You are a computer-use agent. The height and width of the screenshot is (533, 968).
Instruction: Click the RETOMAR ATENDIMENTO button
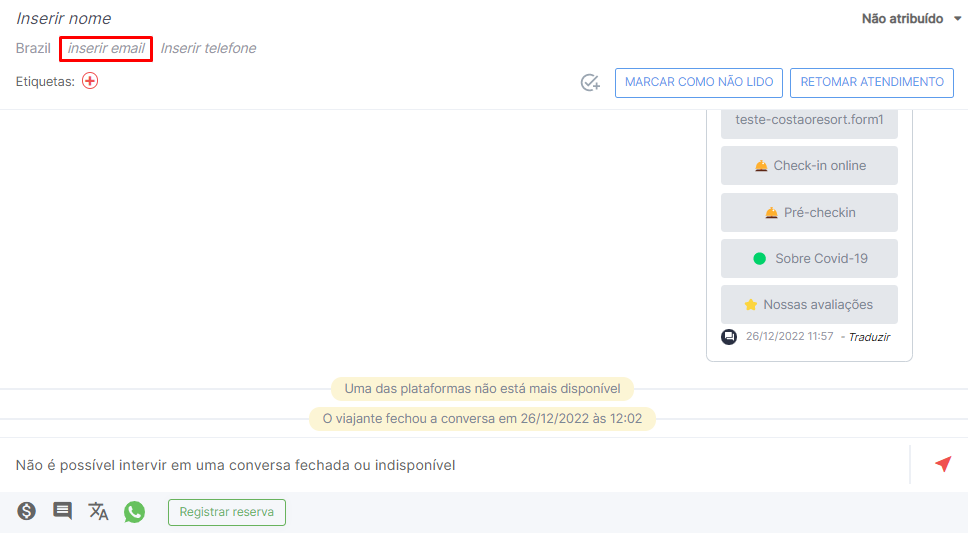pos(872,82)
